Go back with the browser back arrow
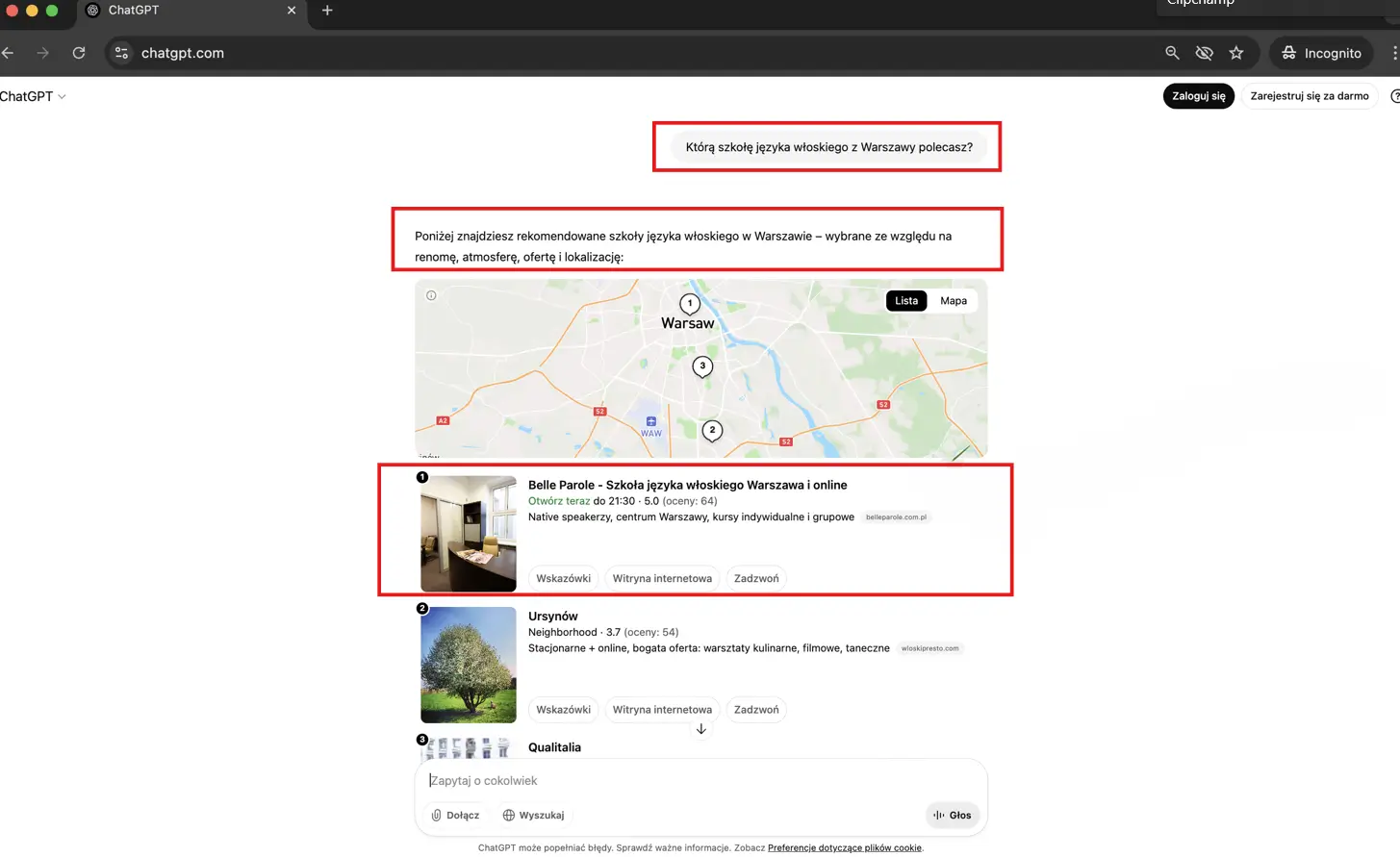 point(8,53)
